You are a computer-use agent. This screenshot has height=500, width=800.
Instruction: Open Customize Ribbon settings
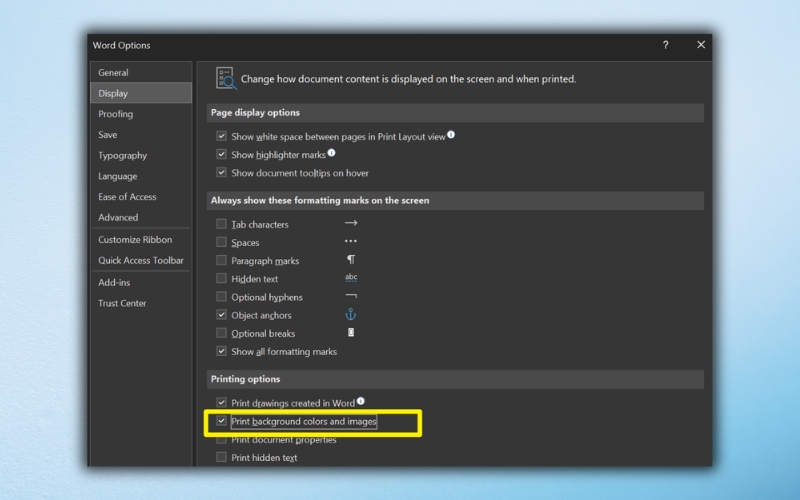coord(141,240)
